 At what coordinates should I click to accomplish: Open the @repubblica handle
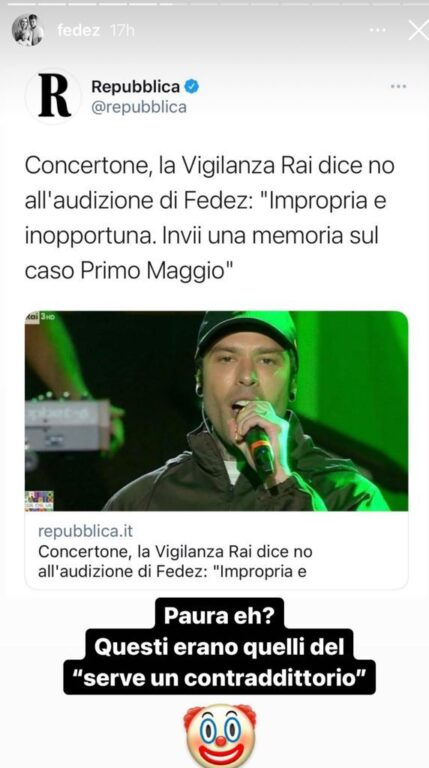[x=139, y=107]
